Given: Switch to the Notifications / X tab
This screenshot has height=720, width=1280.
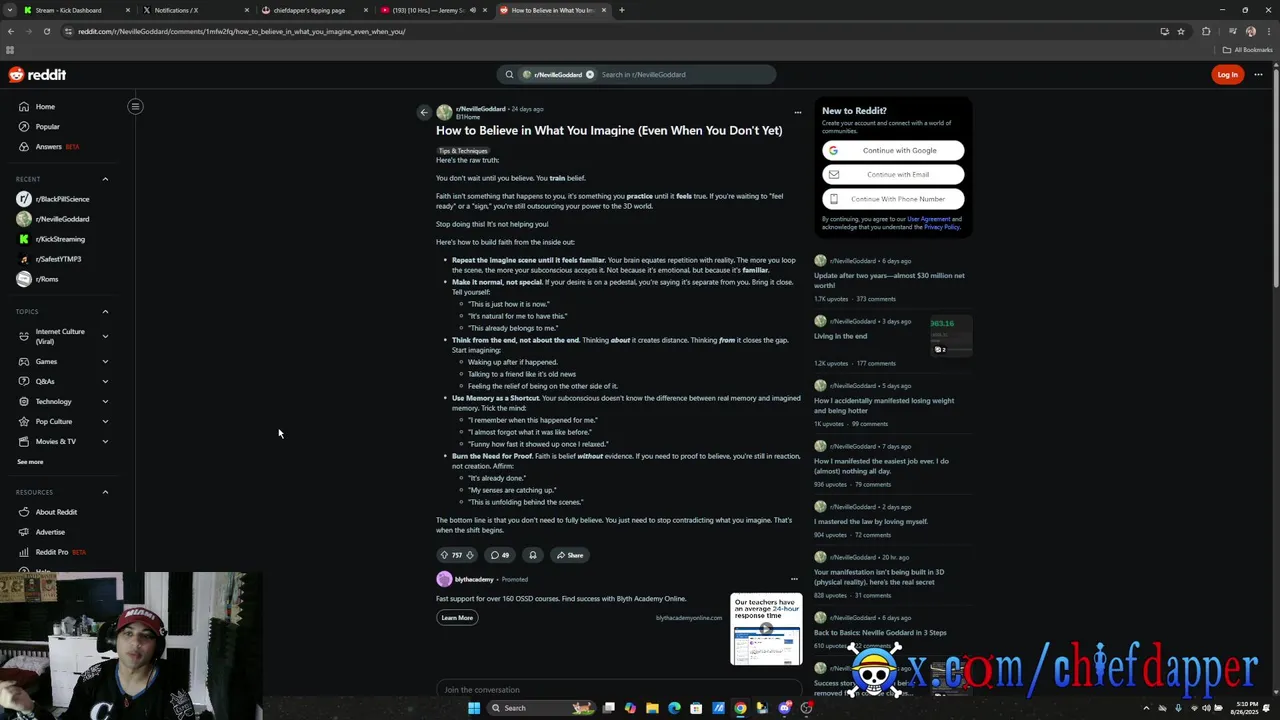Looking at the screenshot, I should click(195, 10).
